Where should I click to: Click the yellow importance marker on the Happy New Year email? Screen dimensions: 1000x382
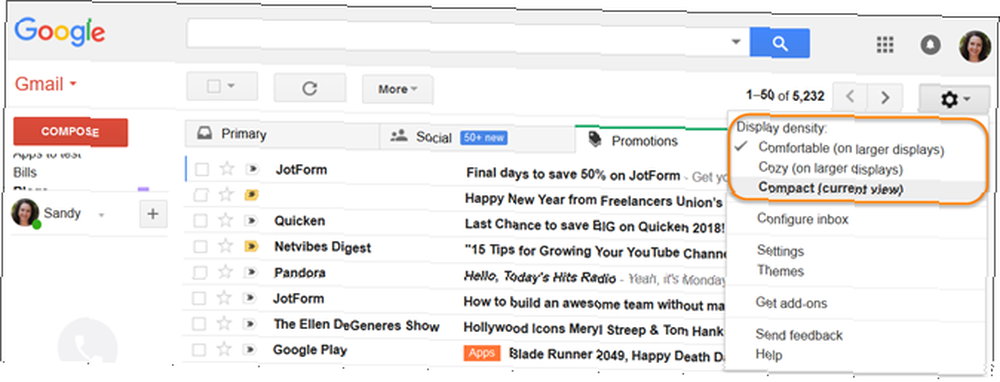(x=252, y=195)
